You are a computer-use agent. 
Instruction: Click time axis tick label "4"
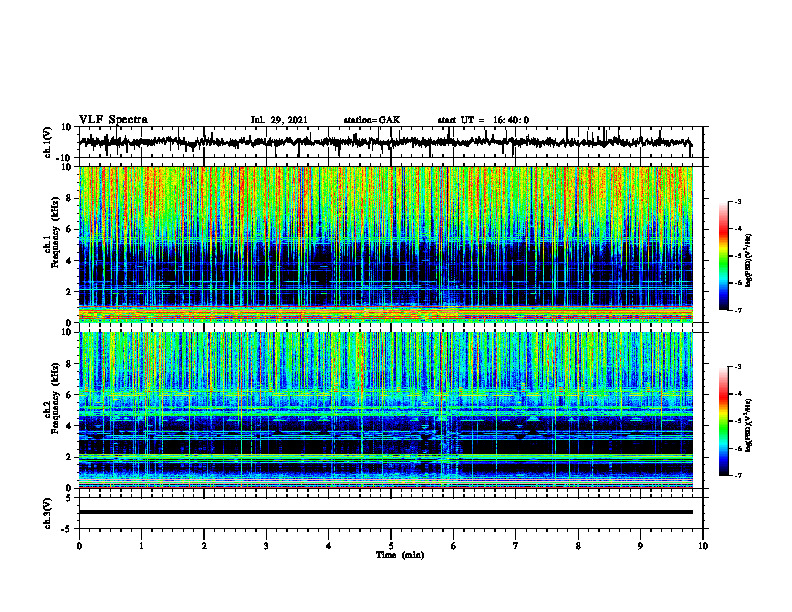(329, 546)
